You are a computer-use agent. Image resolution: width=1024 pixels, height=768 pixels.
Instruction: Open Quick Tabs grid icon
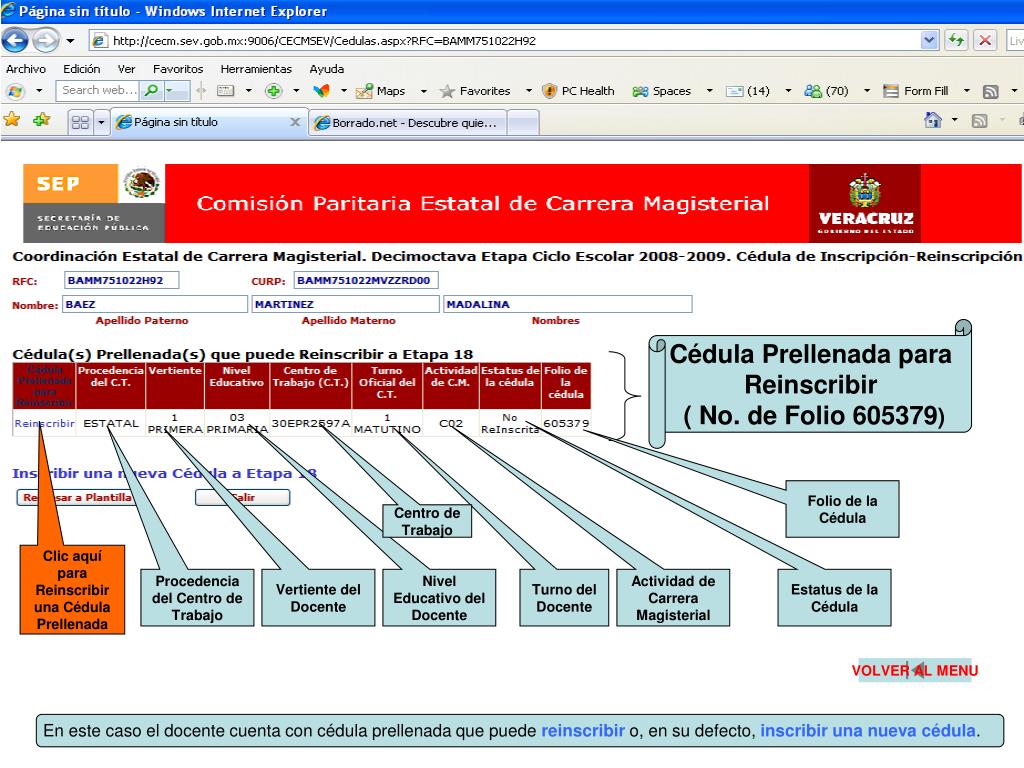pos(80,122)
